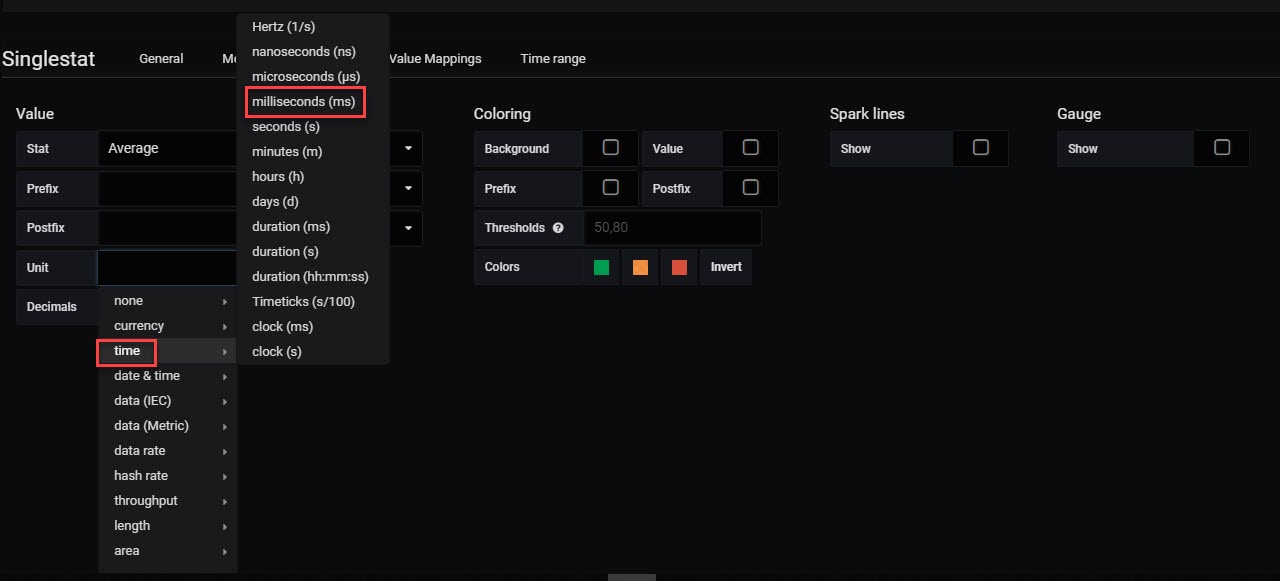Open the area unit submenu
1280x581 pixels.
[167, 551]
